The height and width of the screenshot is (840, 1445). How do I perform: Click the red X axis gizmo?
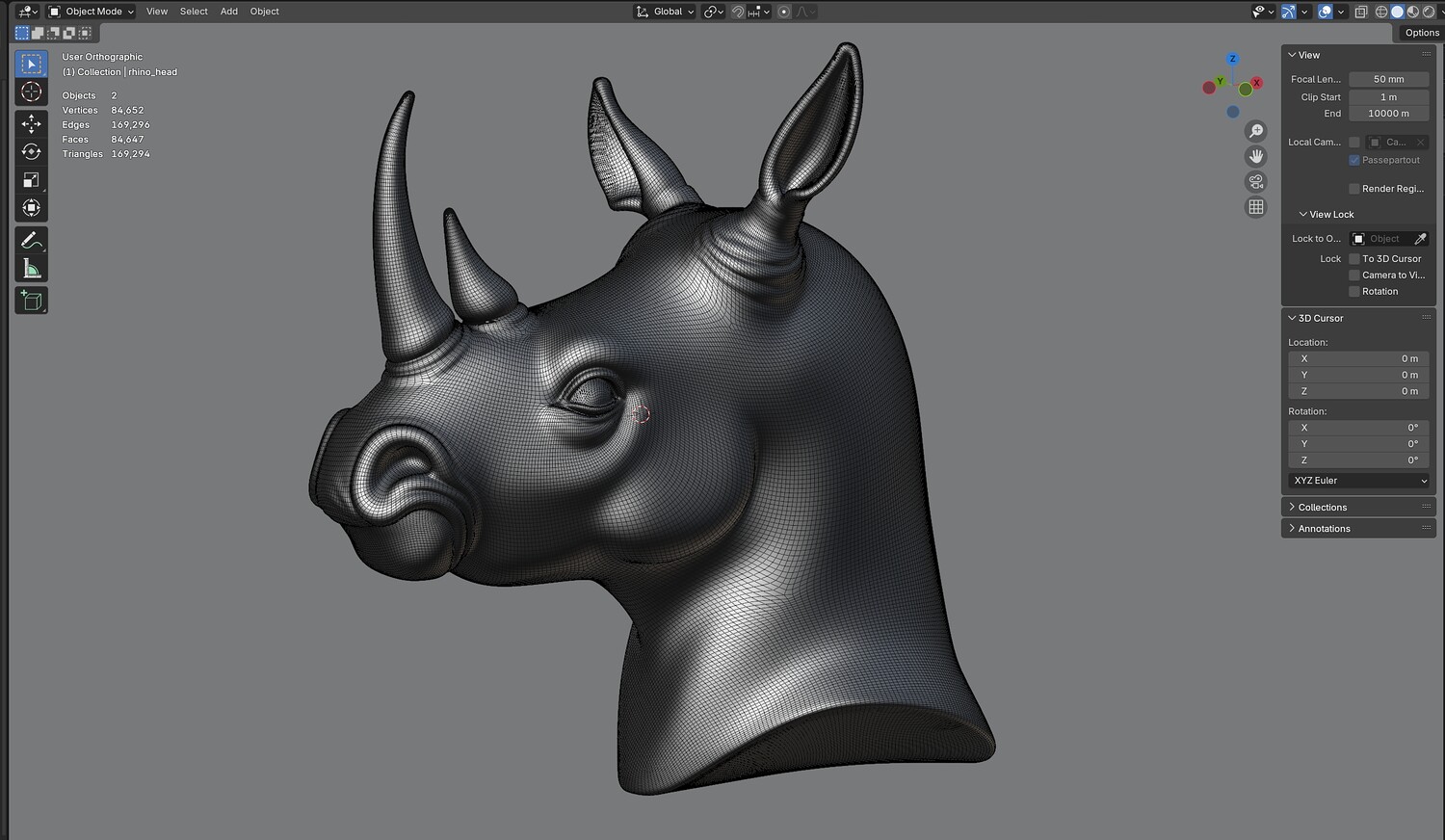1256,83
